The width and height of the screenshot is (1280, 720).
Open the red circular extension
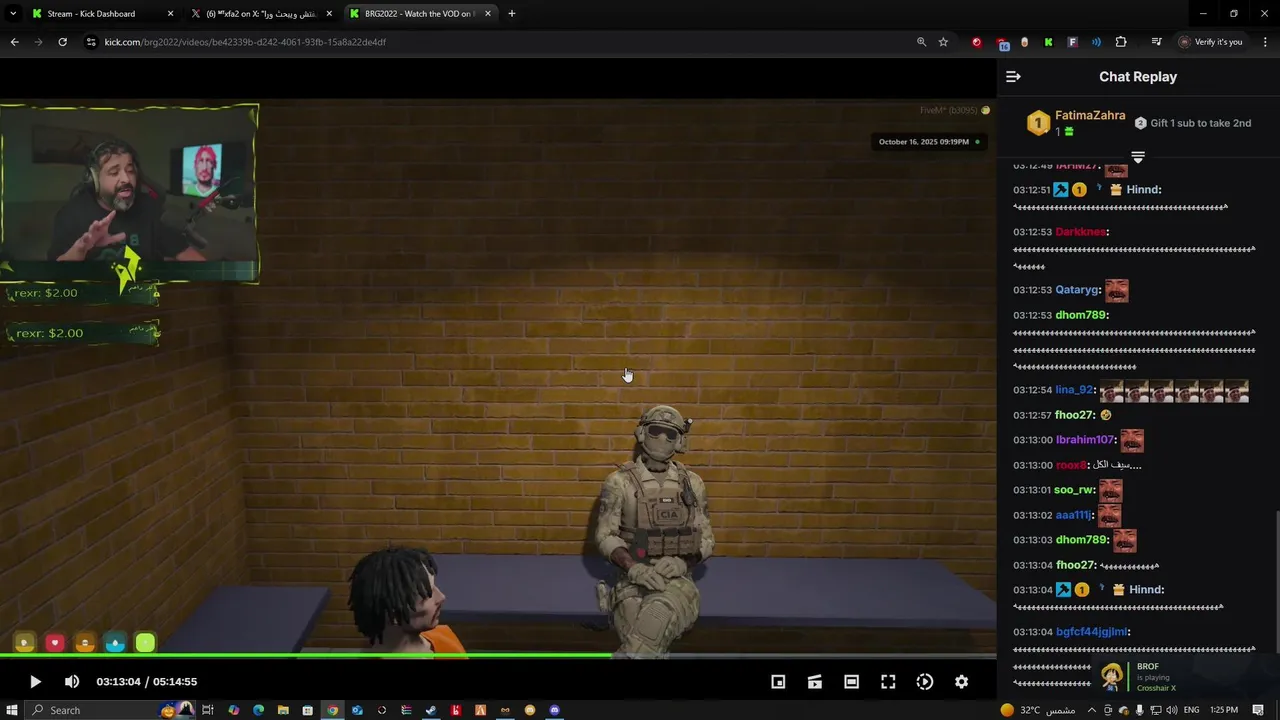pyautogui.click(x=977, y=42)
